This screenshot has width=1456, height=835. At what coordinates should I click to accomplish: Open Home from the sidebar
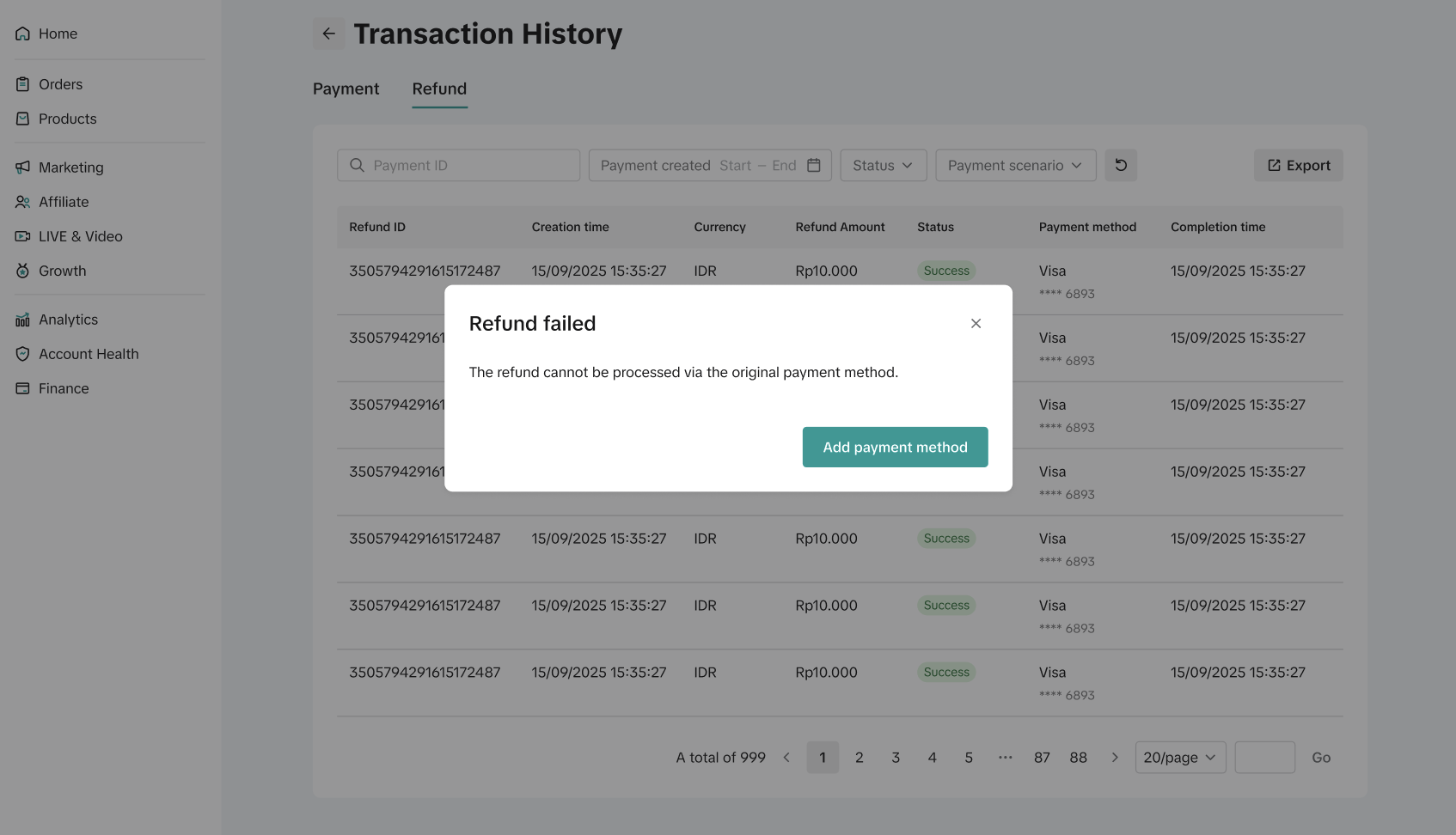58,34
